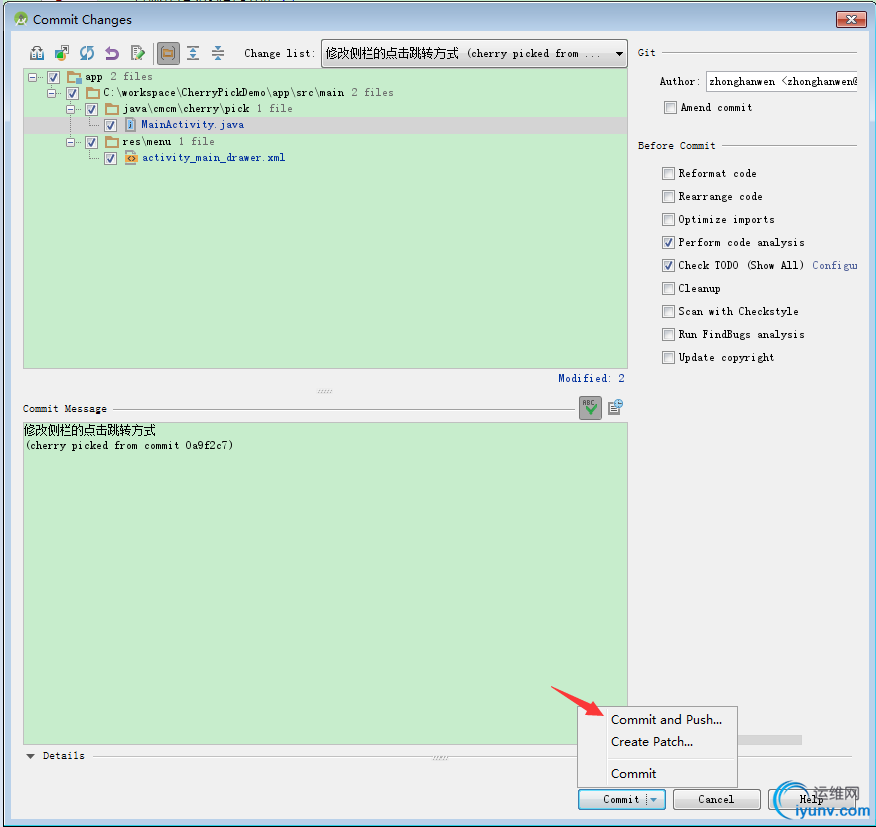Click the Author text field
Viewport: 876px width, 827px height.
[780, 82]
